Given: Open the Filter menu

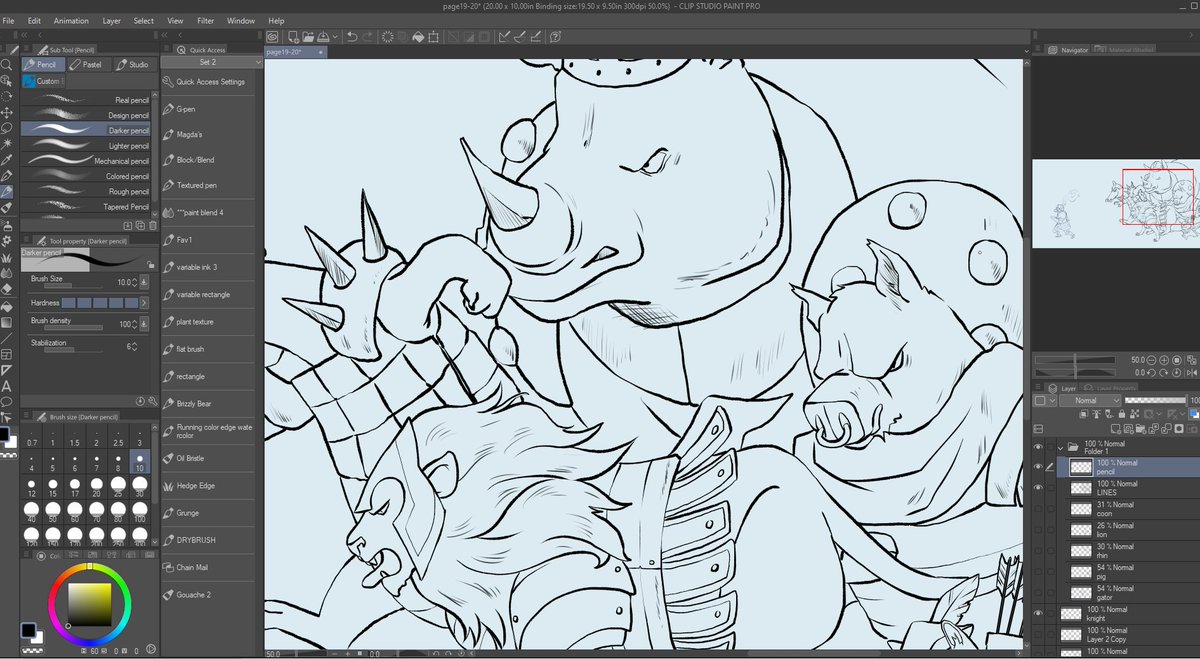Looking at the screenshot, I should tap(205, 20).
